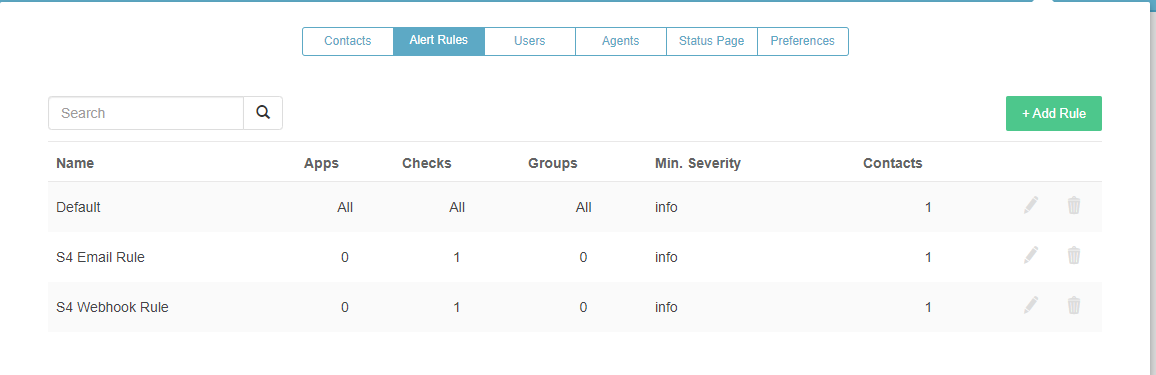Edit the Default rule with pencil icon

point(1031,205)
